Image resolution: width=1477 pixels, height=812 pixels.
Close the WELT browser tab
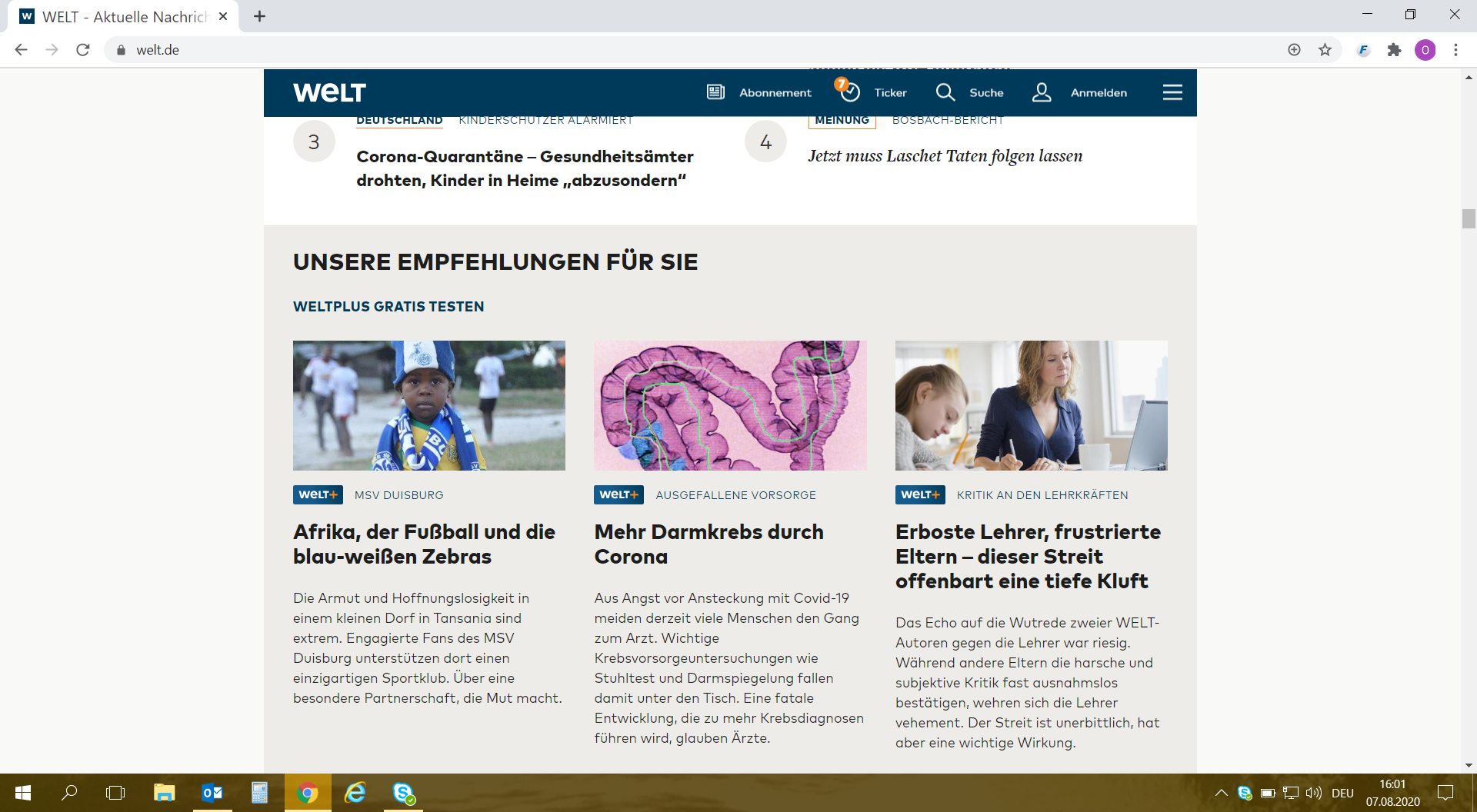click(223, 16)
